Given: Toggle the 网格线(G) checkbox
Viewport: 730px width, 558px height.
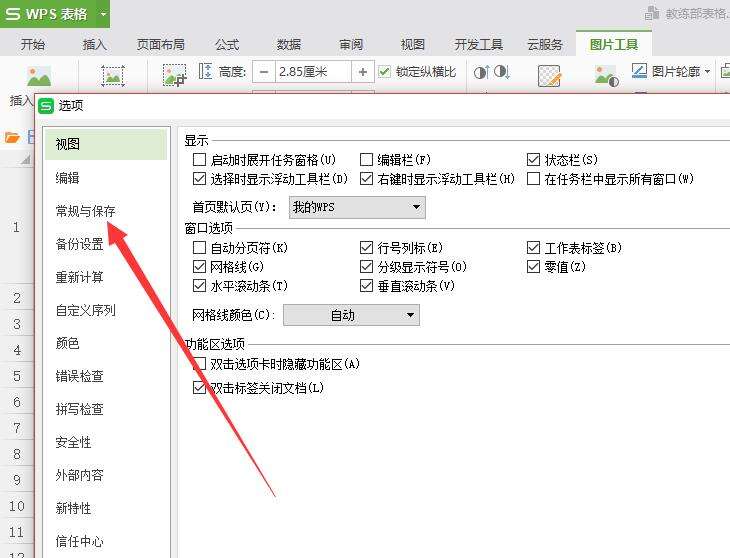Looking at the screenshot, I should [199, 267].
